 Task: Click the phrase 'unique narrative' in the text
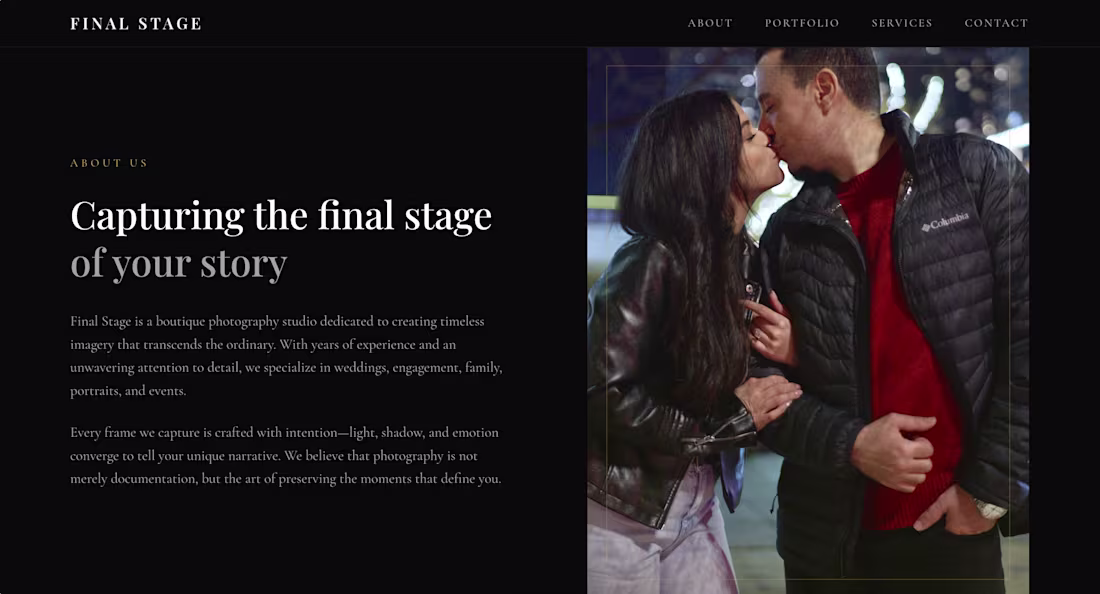tap(233, 456)
